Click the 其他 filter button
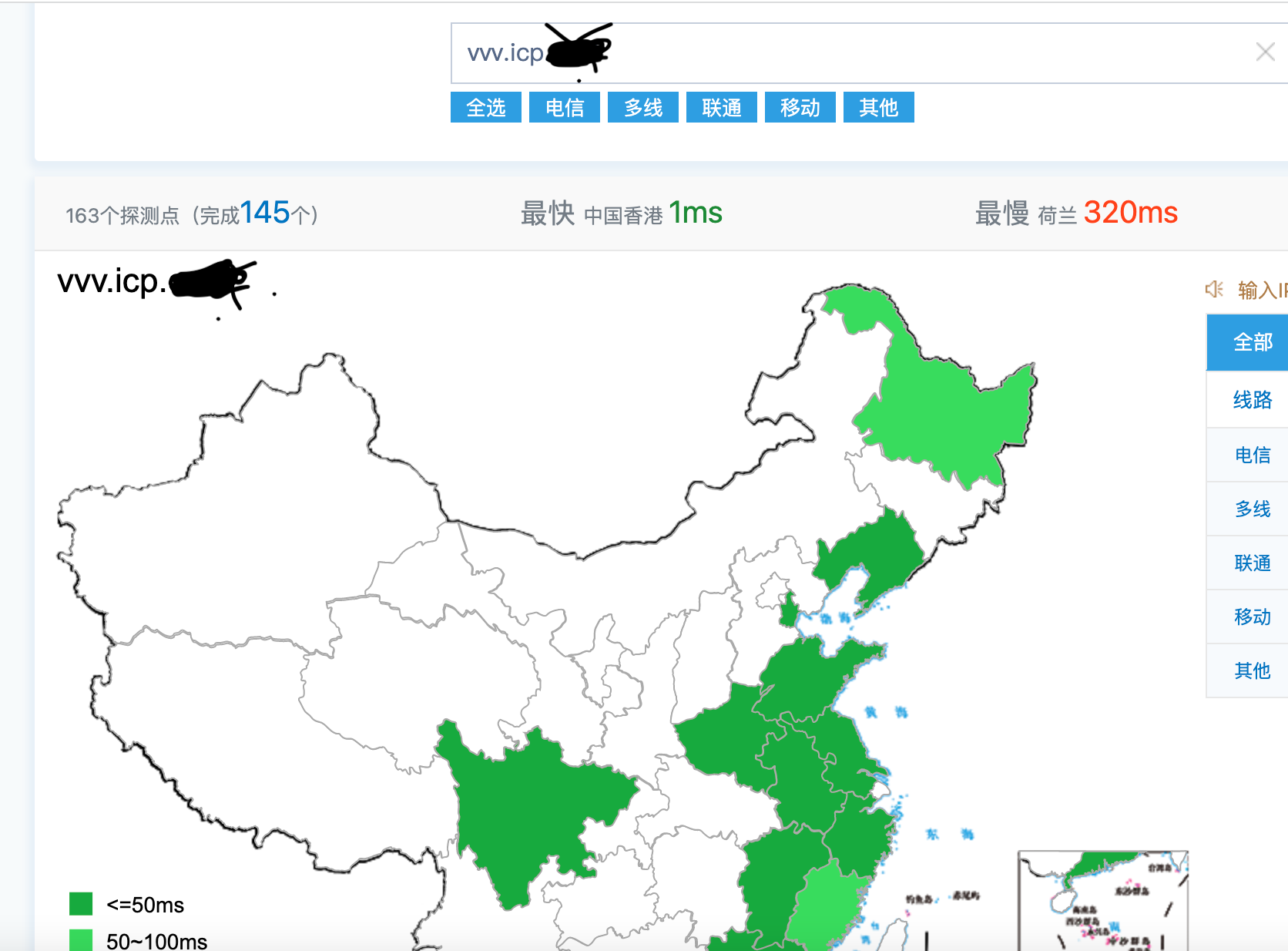 [x=878, y=107]
